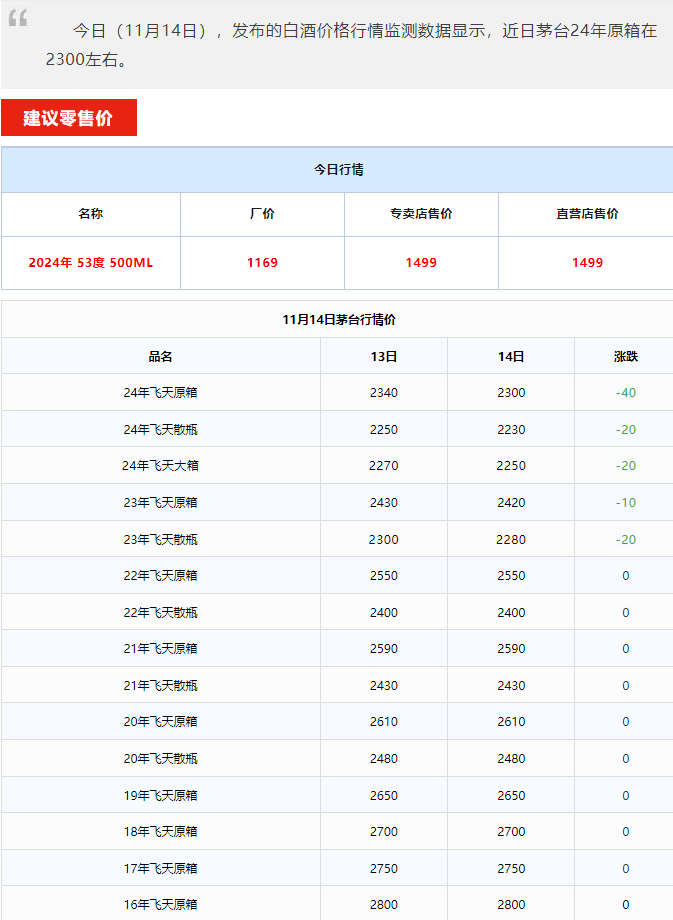Select the 品名 column header
Screen dimensions: 673x920
click(161, 357)
